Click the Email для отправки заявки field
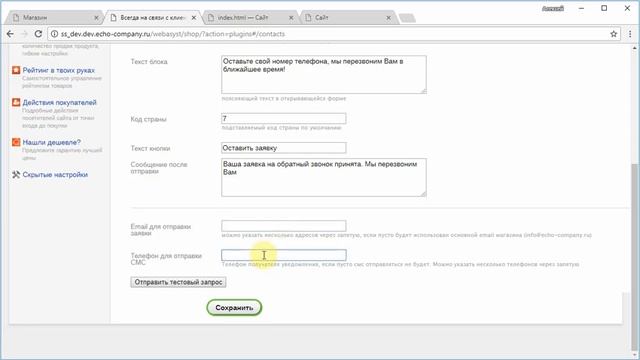The width and height of the screenshot is (640, 360). pos(284,226)
